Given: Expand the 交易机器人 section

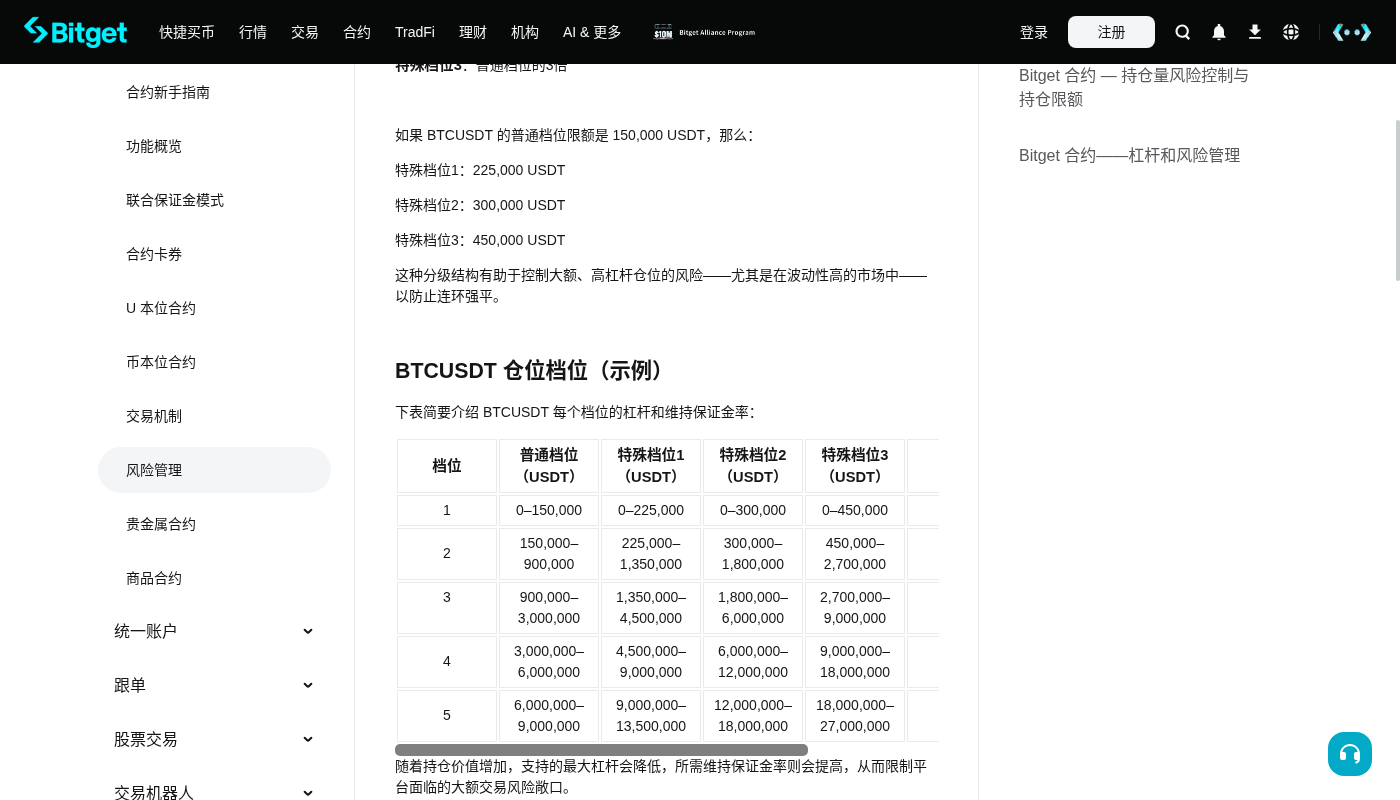Looking at the screenshot, I should click(x=214, y=793).
